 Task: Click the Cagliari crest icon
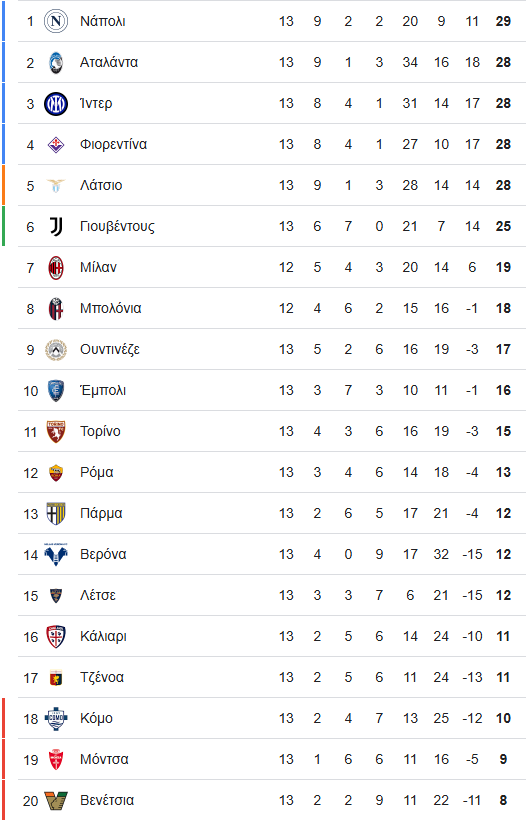click(55, 637)
